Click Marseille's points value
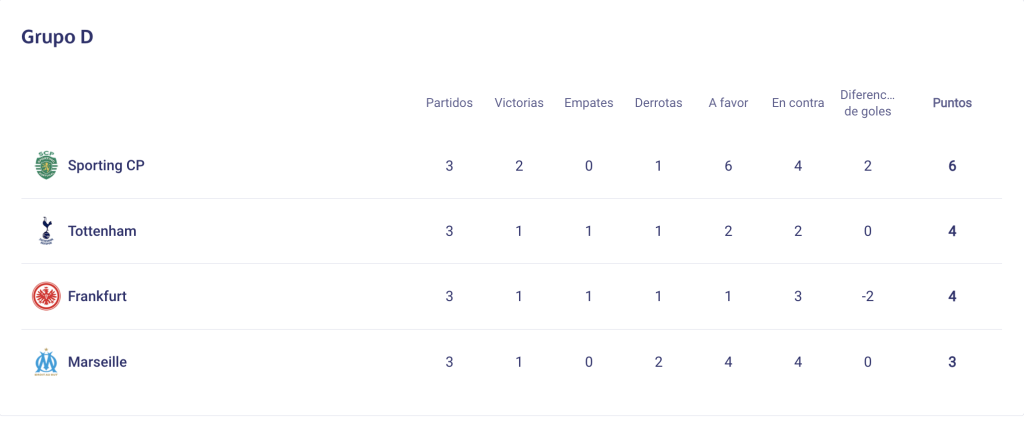Viewport: 1024px width, 428px height. tap(952, 362)
